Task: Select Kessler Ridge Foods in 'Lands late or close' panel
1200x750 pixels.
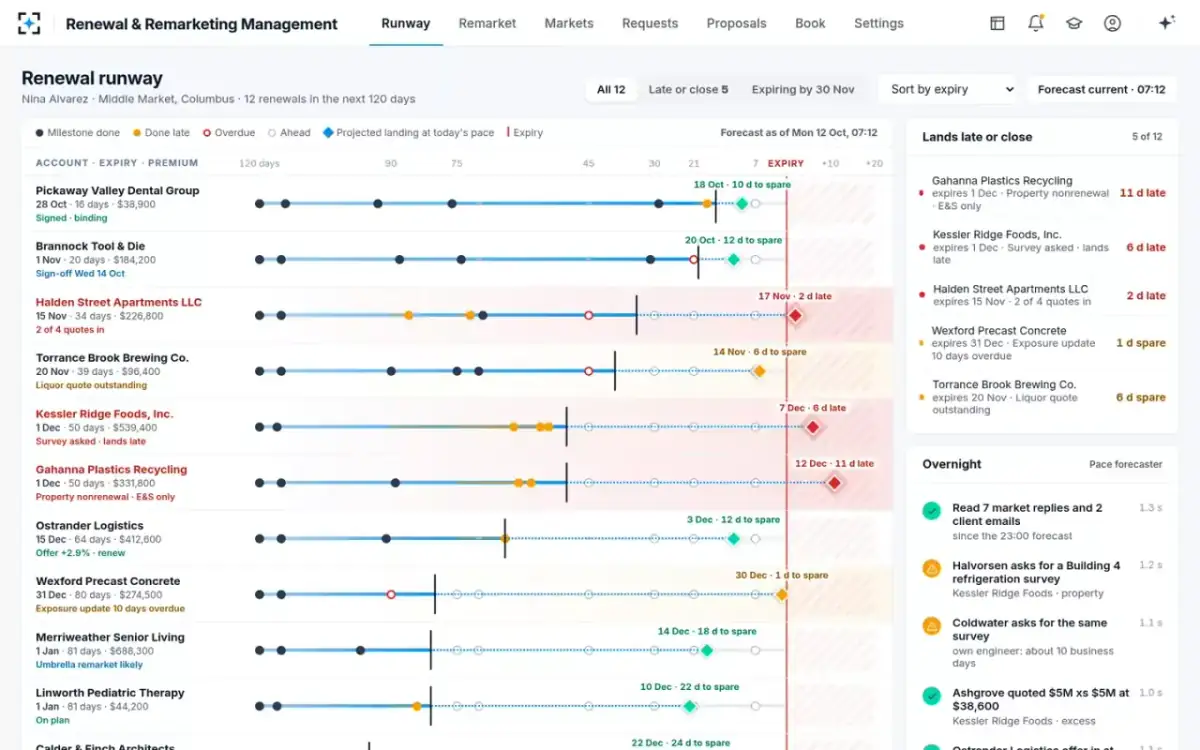Action: coord(1042,247)
